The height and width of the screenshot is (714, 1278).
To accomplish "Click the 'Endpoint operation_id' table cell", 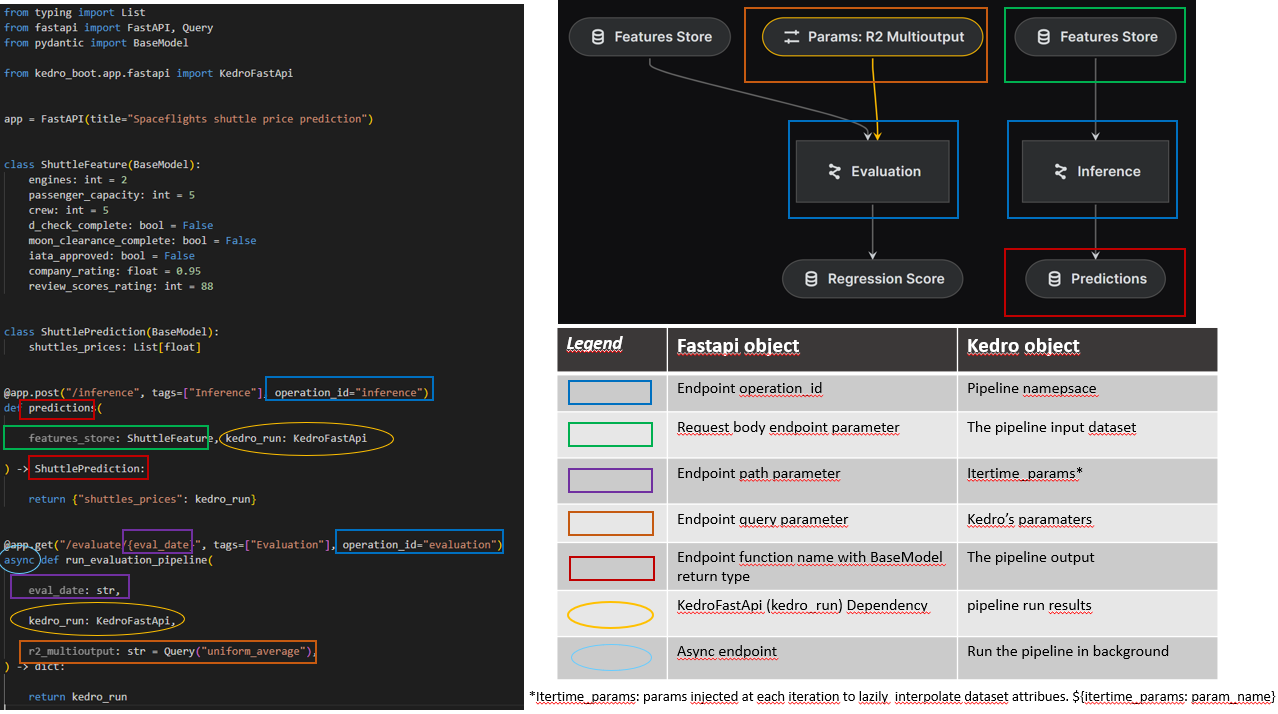I will (x=812, y=392).
